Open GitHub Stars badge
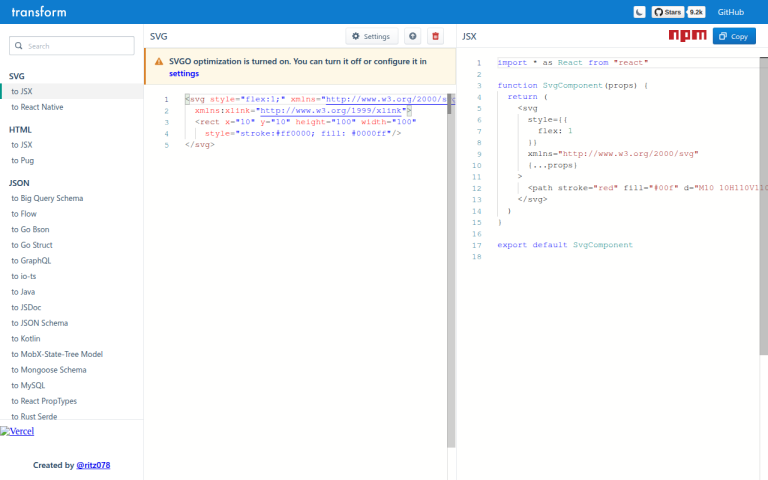Image resolution: width=768 pixels, height=480 pixels. tap(668, 12)
